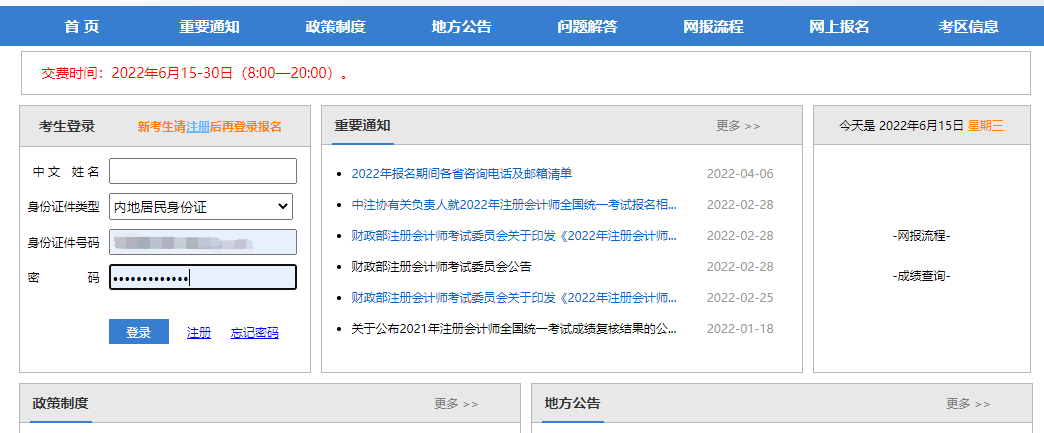1044x433 pixels.
Task: Click the 注册 link beside the login button
Action: 199,333
